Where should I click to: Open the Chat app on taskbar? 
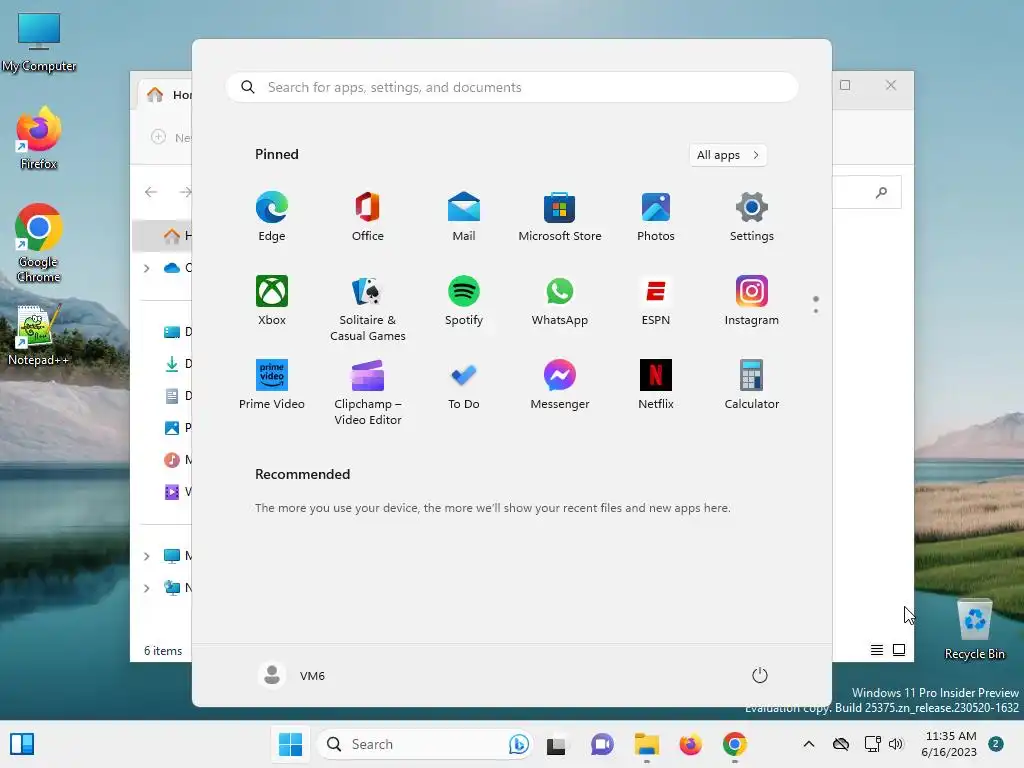(601, 744)
